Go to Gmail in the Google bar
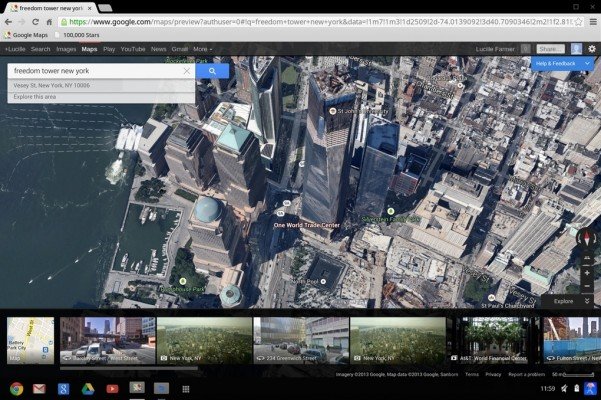601x400 pixels. 180,49
